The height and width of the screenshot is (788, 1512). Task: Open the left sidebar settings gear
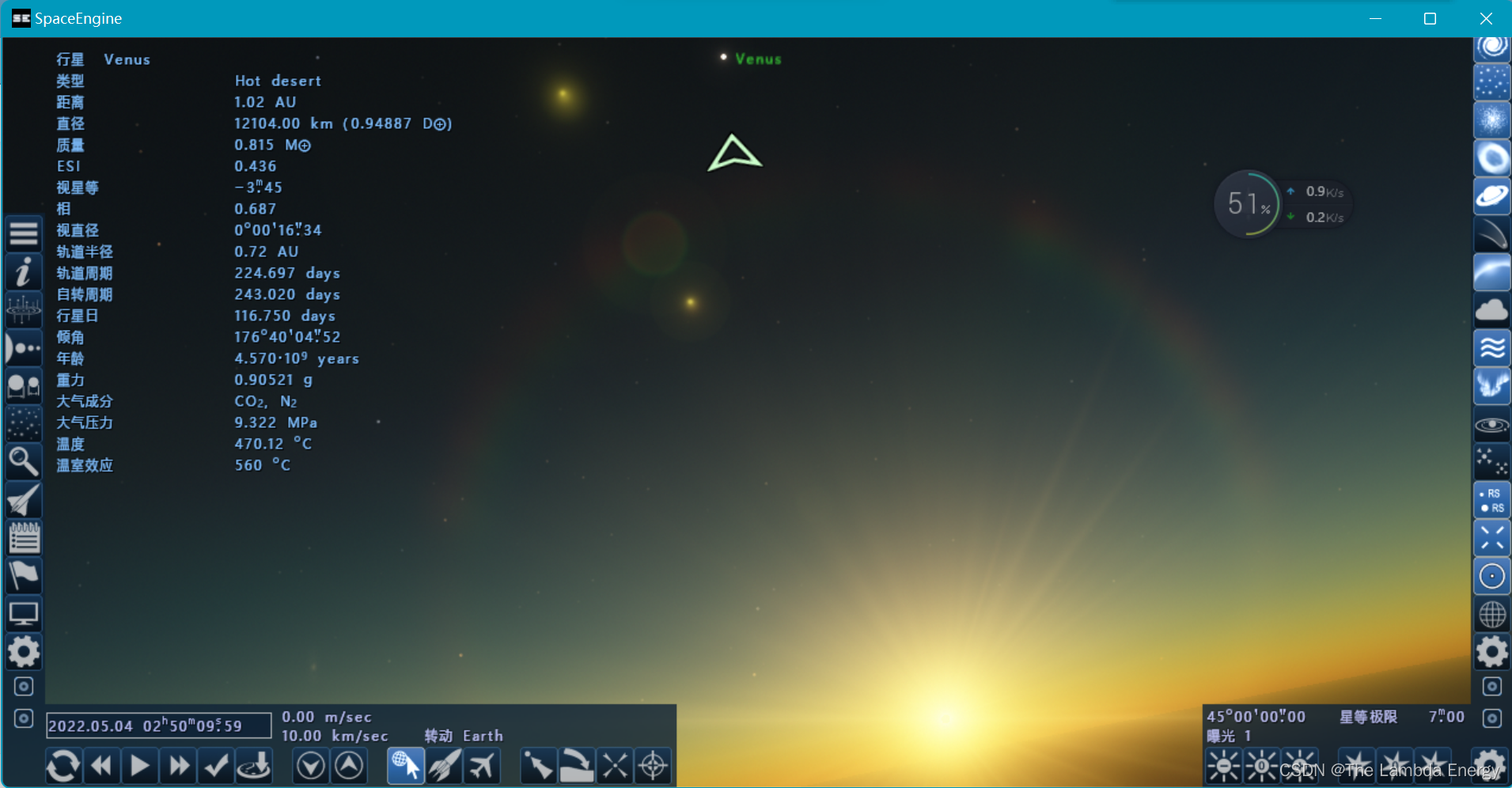pos(24,652)
